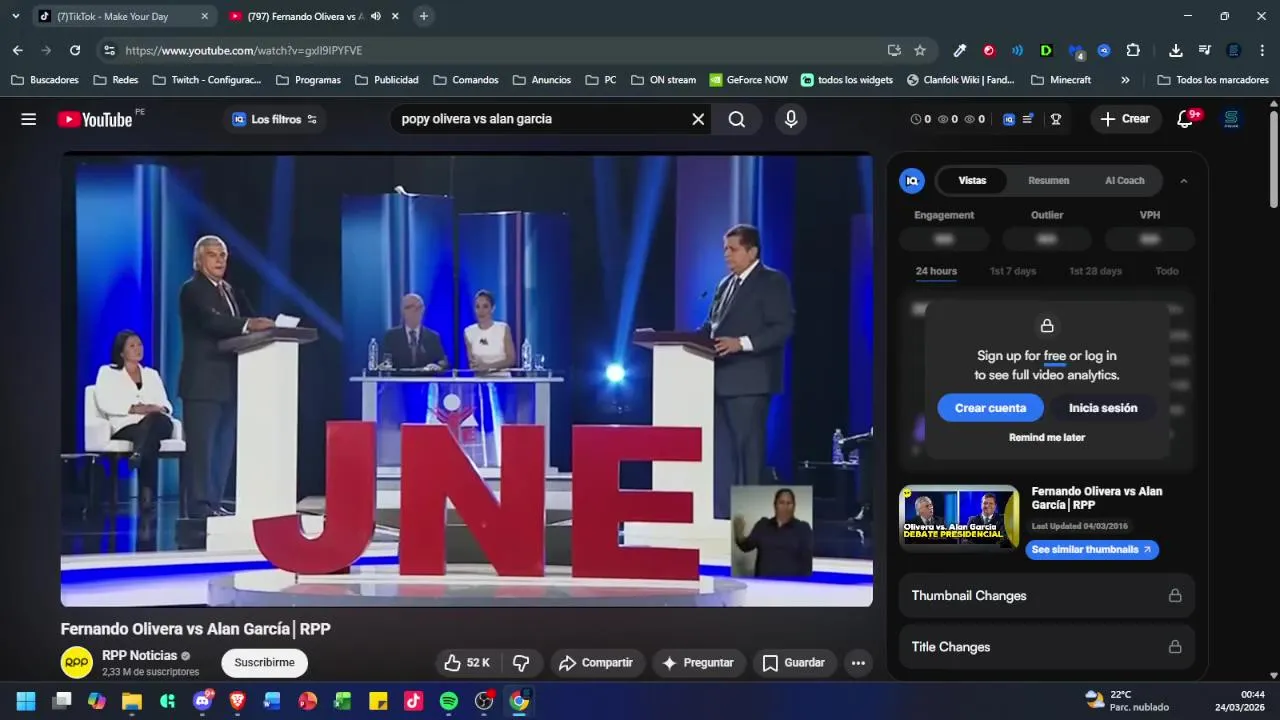Dislike the video

point(521,663)
